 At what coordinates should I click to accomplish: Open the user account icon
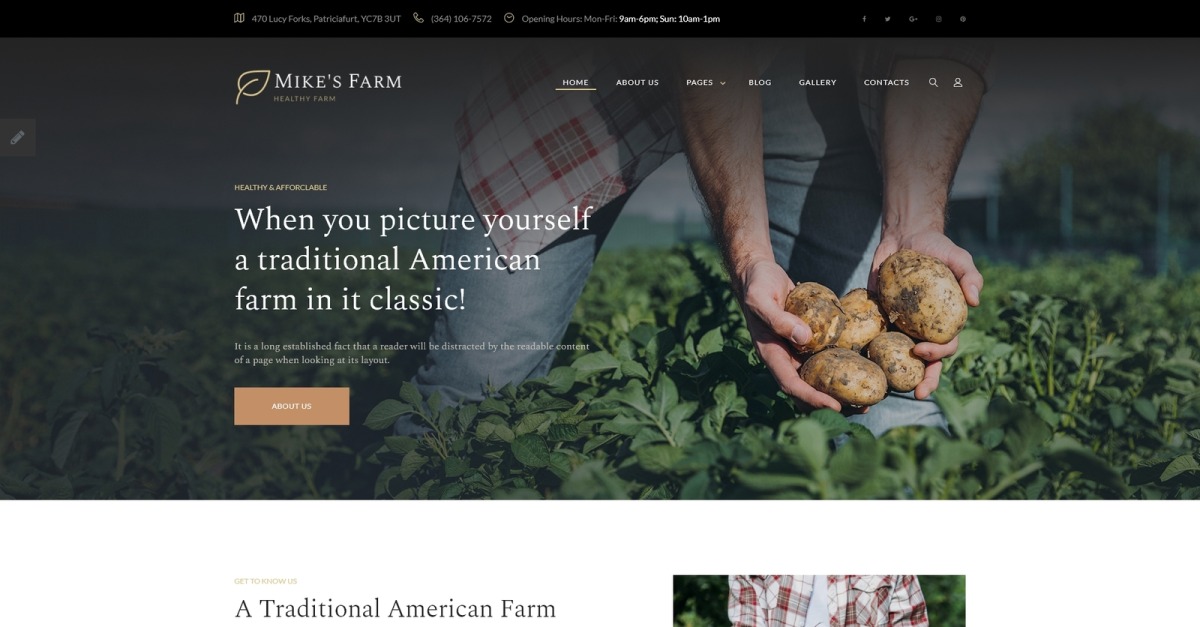[957, 82]
